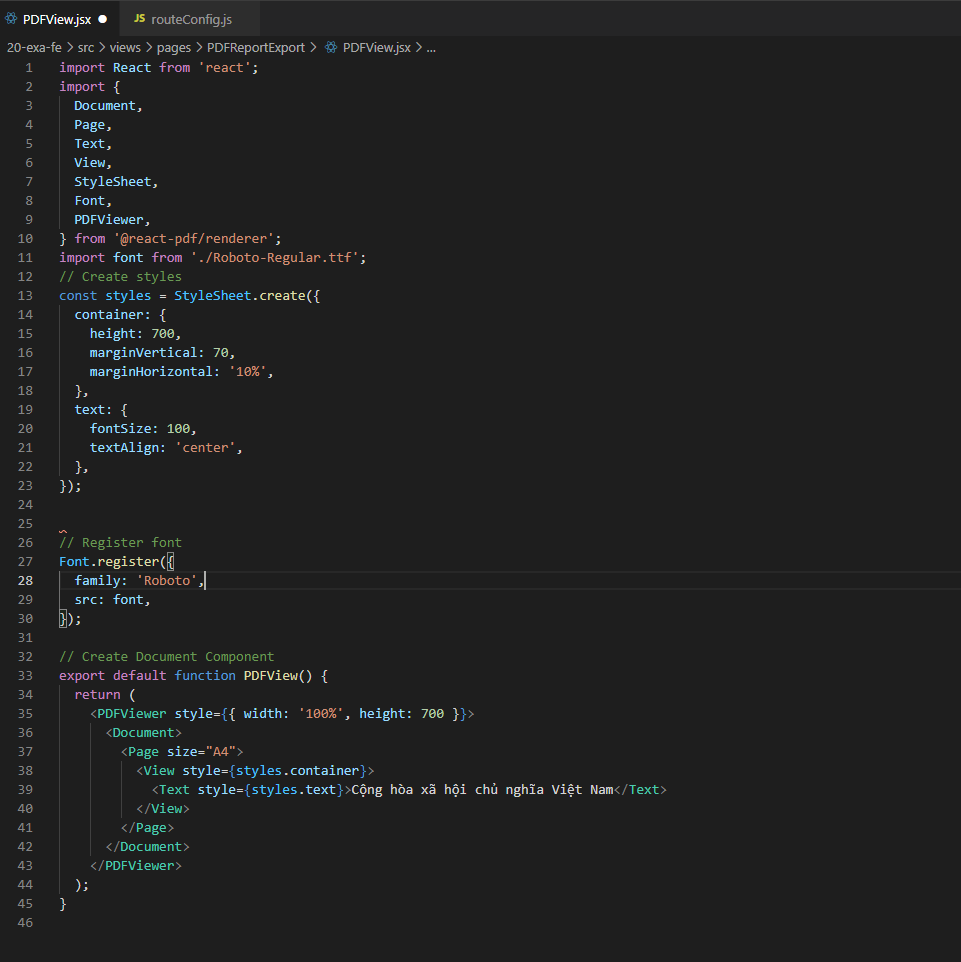Place the cursor inside the 'Roboto' string

168,580
